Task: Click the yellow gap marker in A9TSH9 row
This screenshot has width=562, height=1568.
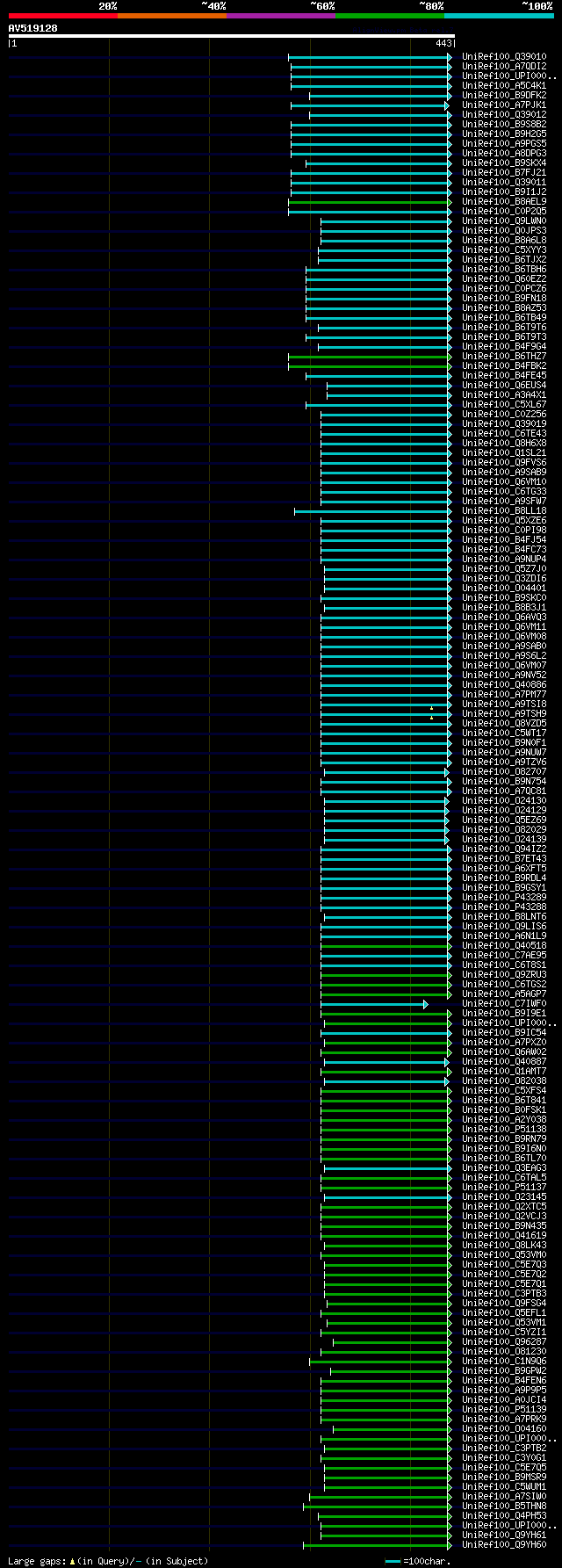Action: [x=431, y=718]
